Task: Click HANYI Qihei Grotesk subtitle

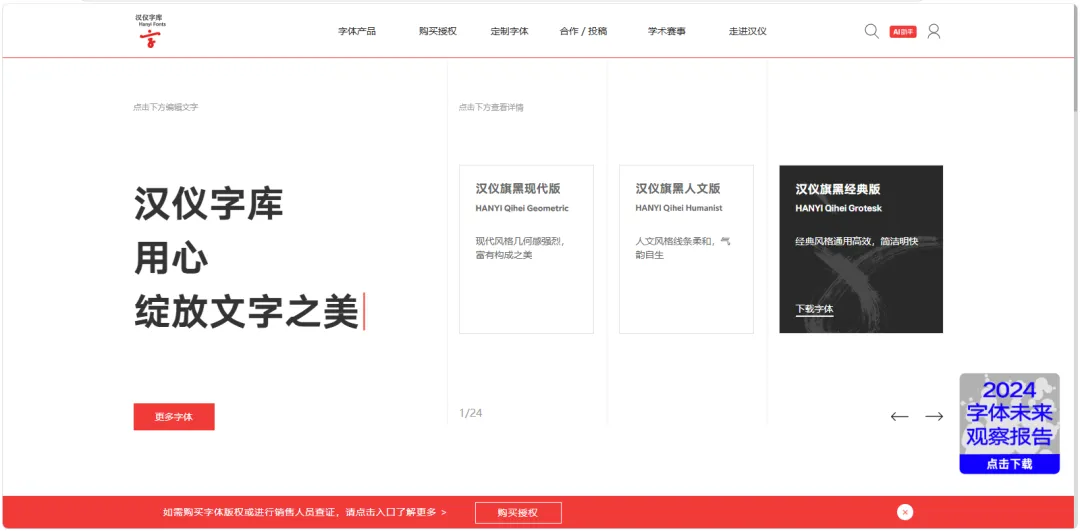Action: pos(839,208)
